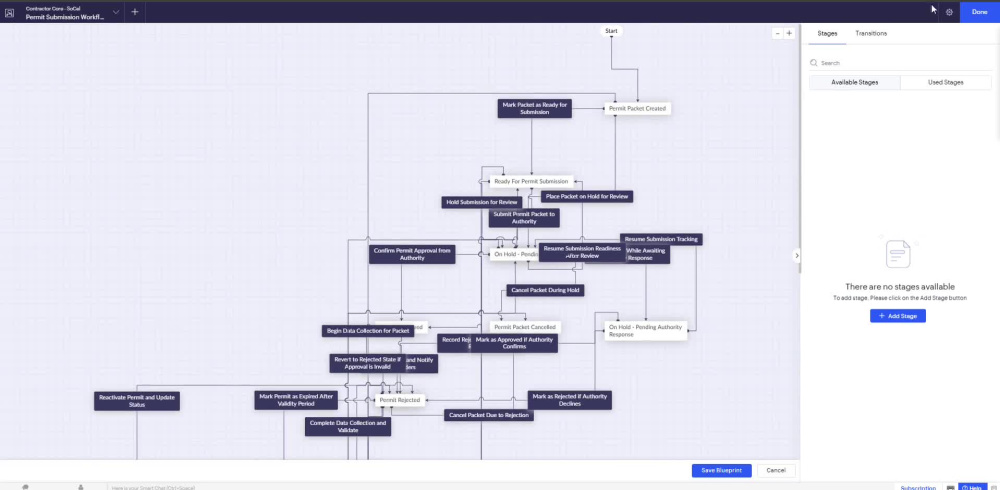Click the plus icon to add blueprint
Viewport: 1000px width, 490px height.
135,12
